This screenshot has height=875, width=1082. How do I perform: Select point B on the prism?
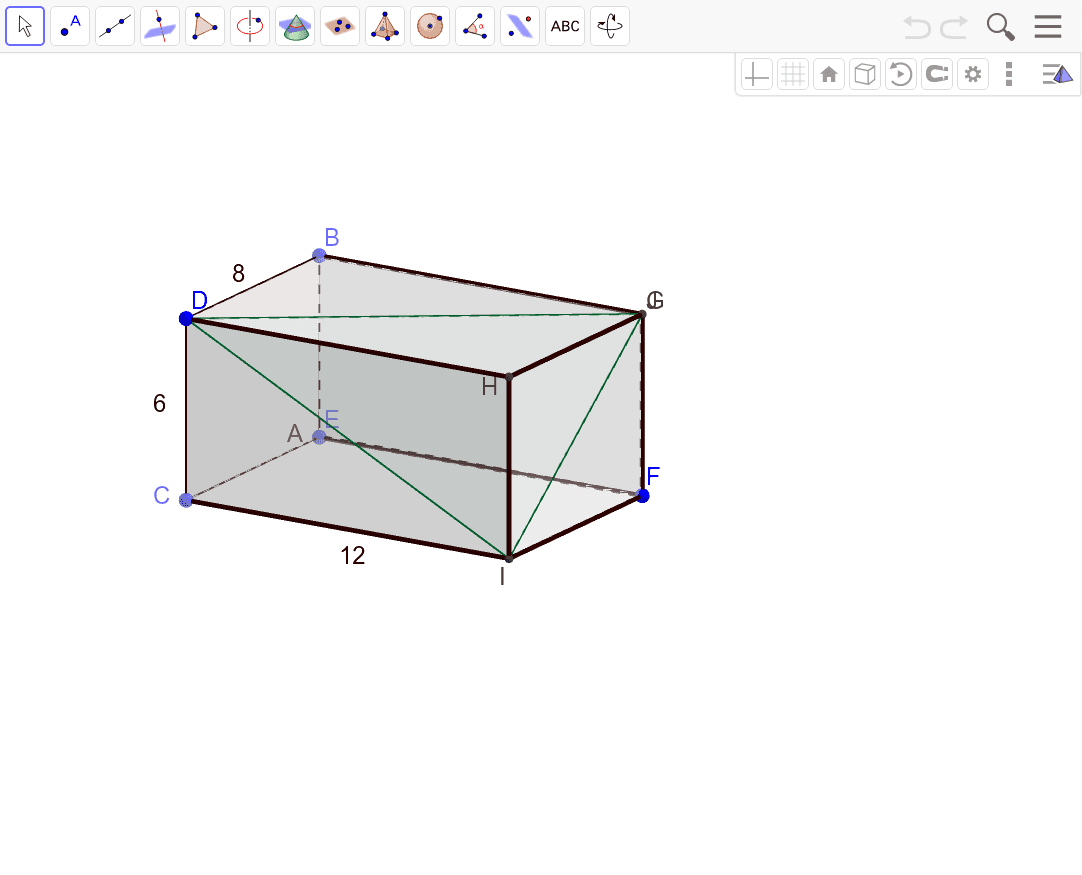319,255
